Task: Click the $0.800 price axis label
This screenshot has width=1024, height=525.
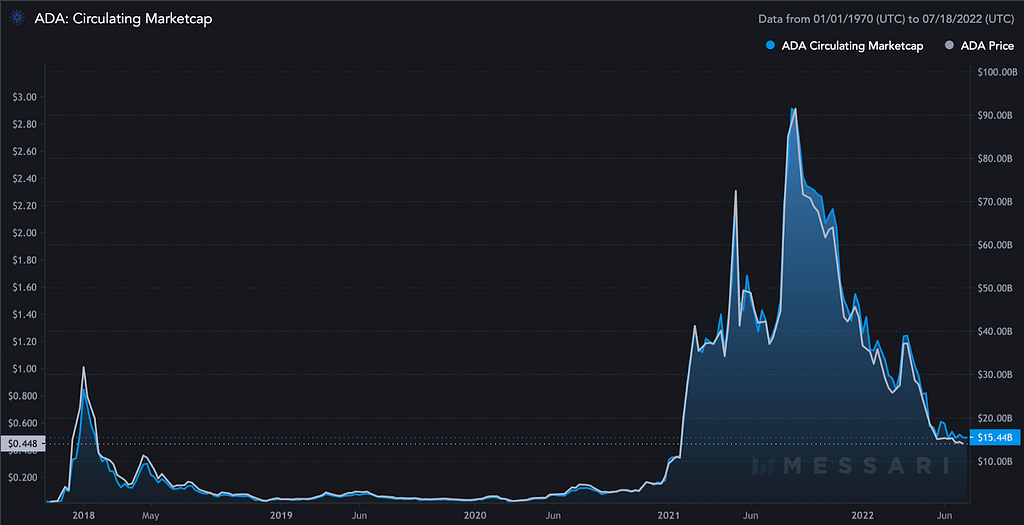Action: pos(23,396)
